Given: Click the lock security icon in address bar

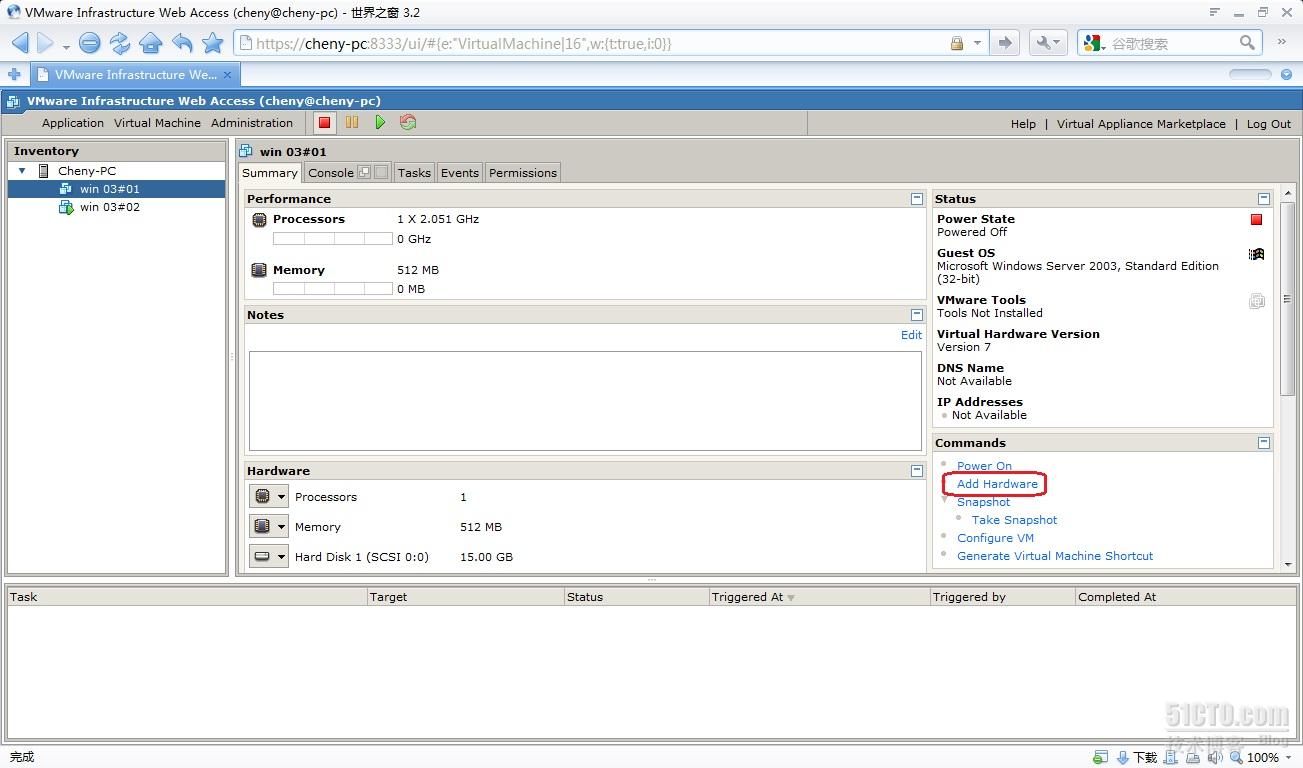Looking at the screenshot, I should (x=957, y=43).
